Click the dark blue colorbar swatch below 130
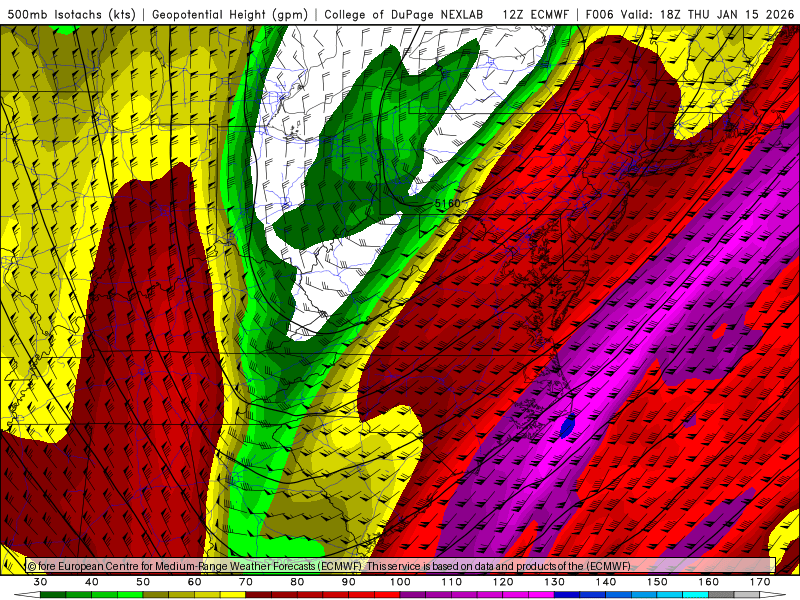This screenshot has width=800, height=600. 567,595
